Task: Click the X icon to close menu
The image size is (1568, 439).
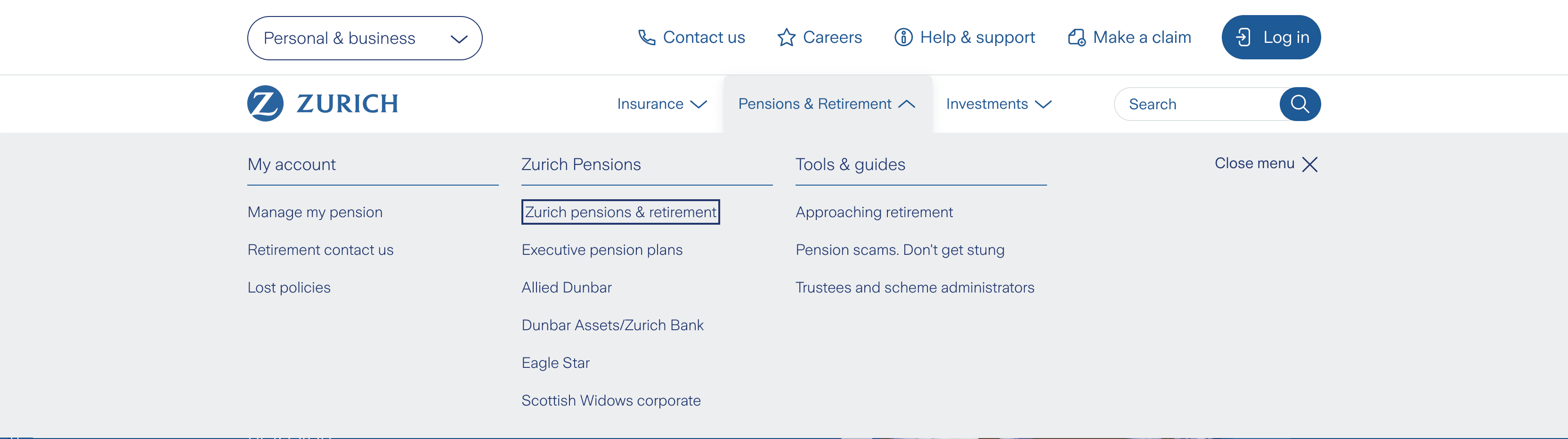Action: (x=1310, y=164)
